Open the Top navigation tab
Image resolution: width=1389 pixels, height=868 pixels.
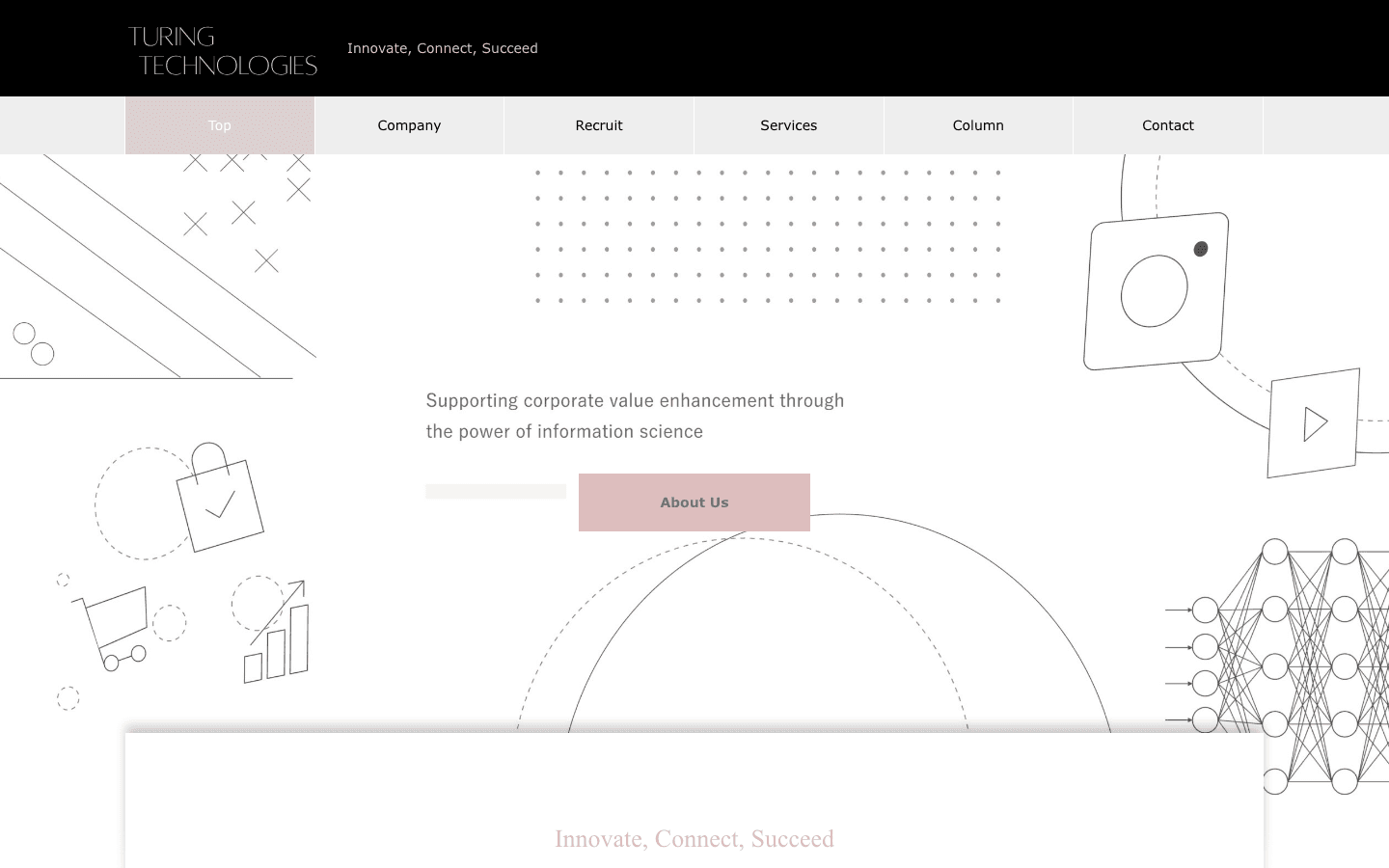(x=220, y=125)
